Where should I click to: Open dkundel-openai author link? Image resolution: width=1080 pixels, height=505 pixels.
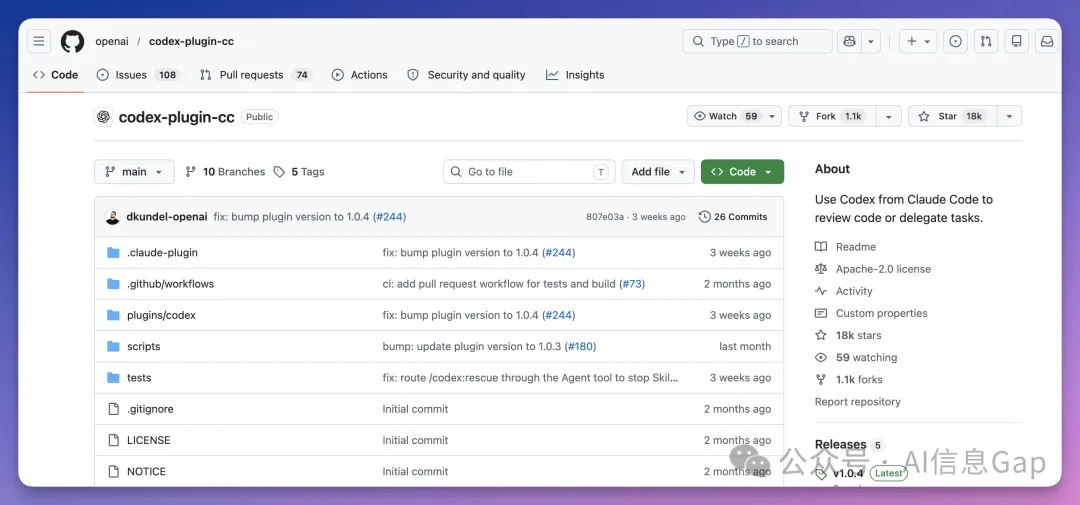point(167,217)
